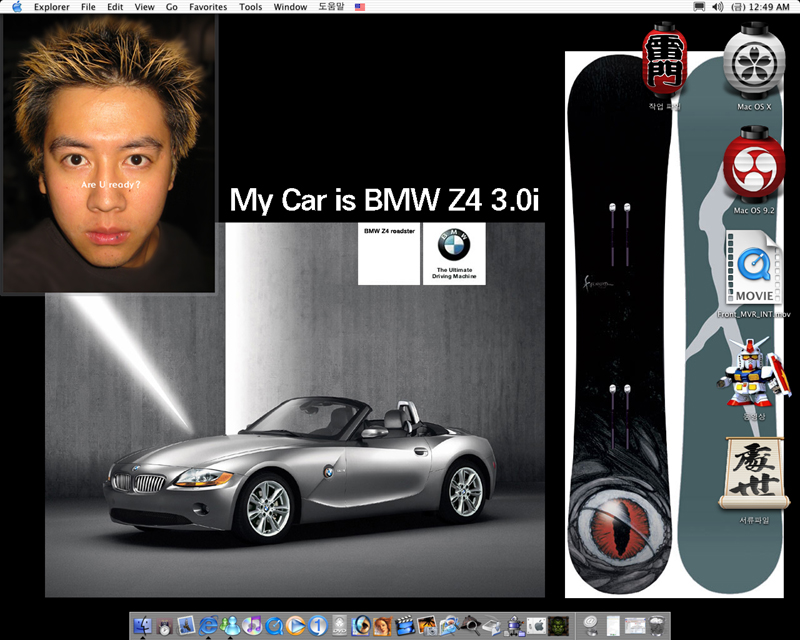Launch DVD Player from the Dock

coord(340,626)
